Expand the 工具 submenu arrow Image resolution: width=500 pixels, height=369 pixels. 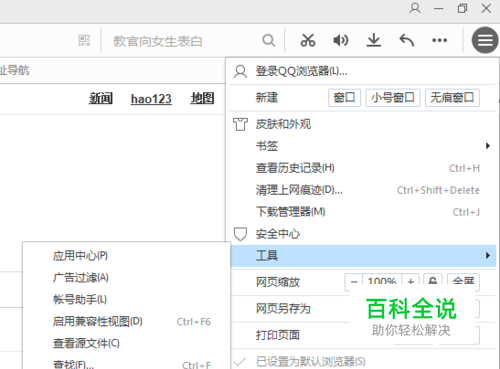click(x=488, y=256)
